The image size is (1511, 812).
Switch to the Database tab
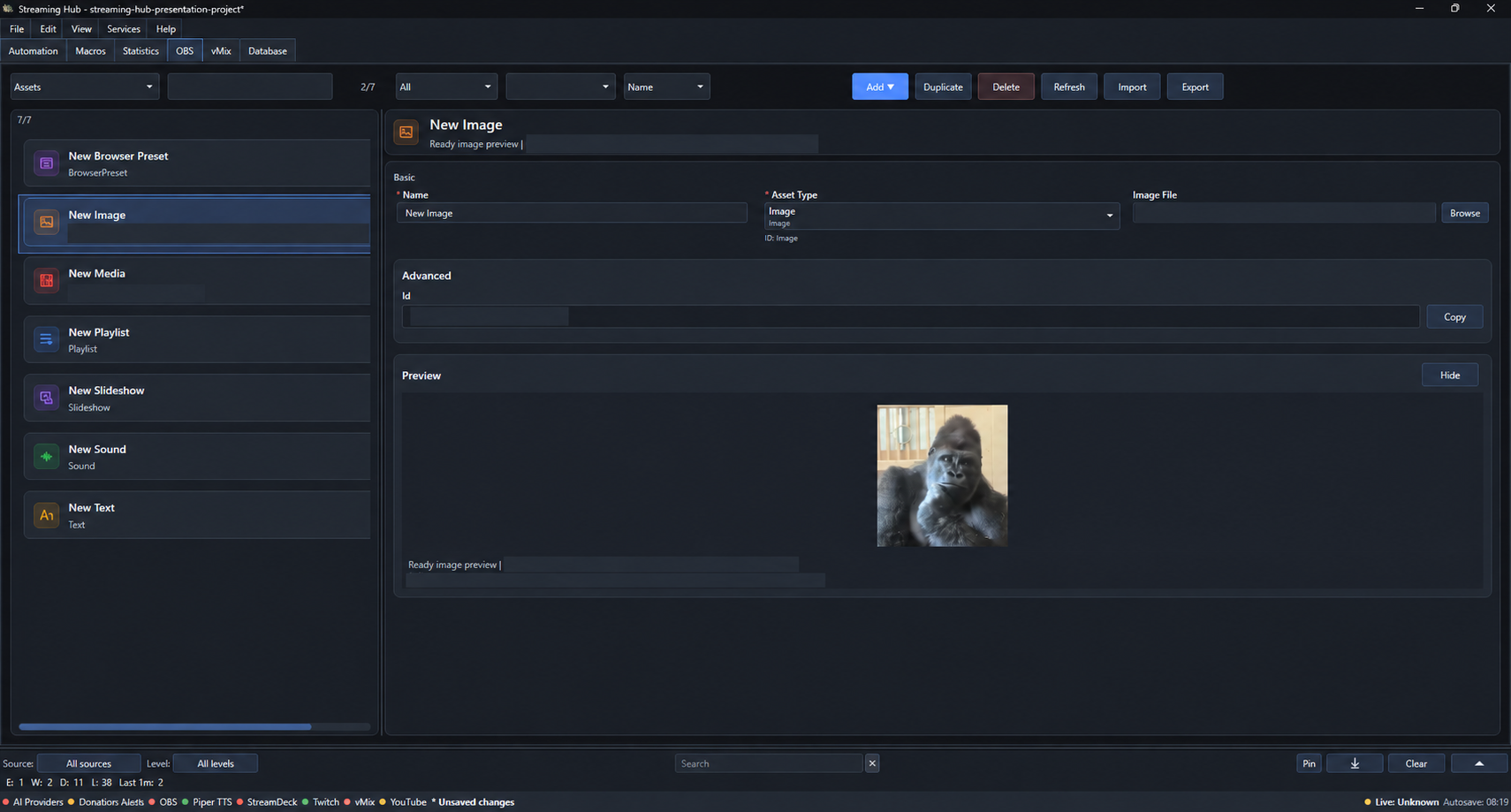268,51
